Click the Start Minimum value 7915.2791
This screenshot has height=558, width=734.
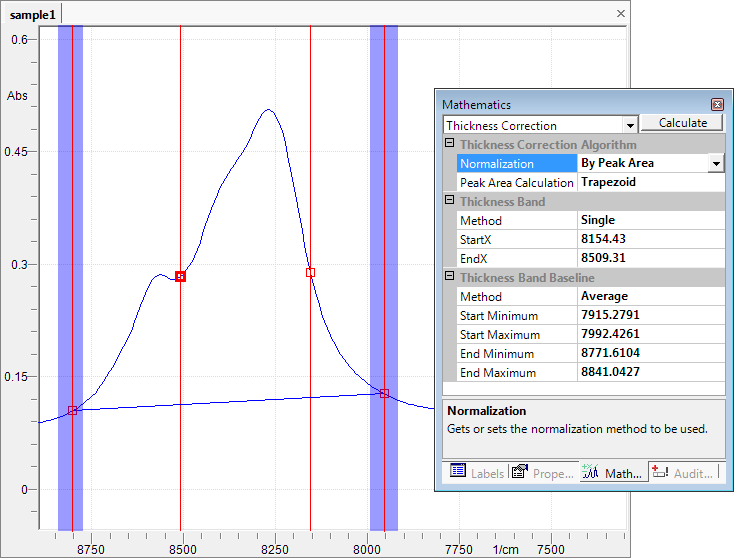coord(650,316)
